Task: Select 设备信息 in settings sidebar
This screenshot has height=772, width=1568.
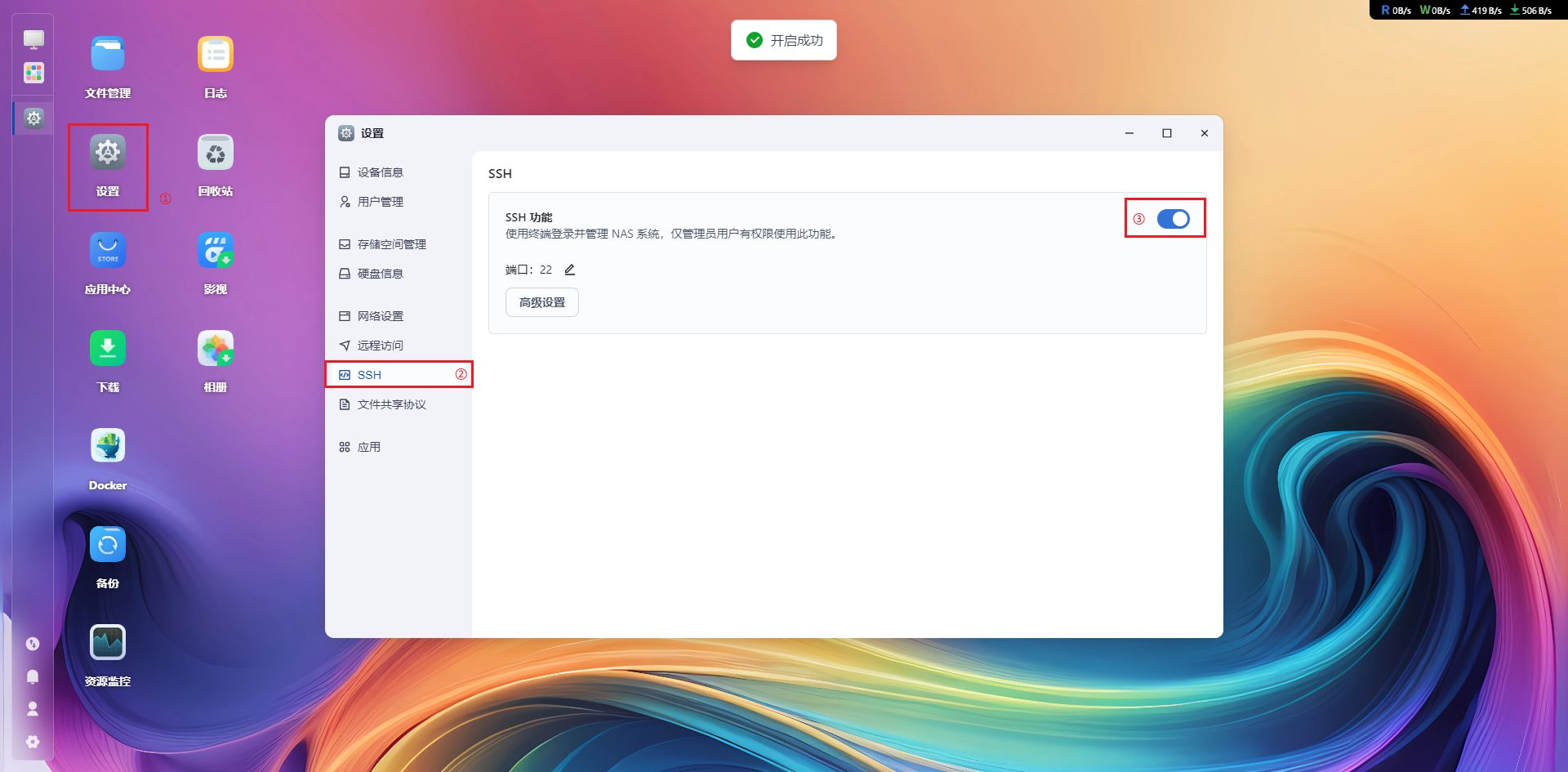Action: click(x=381, y=172)
